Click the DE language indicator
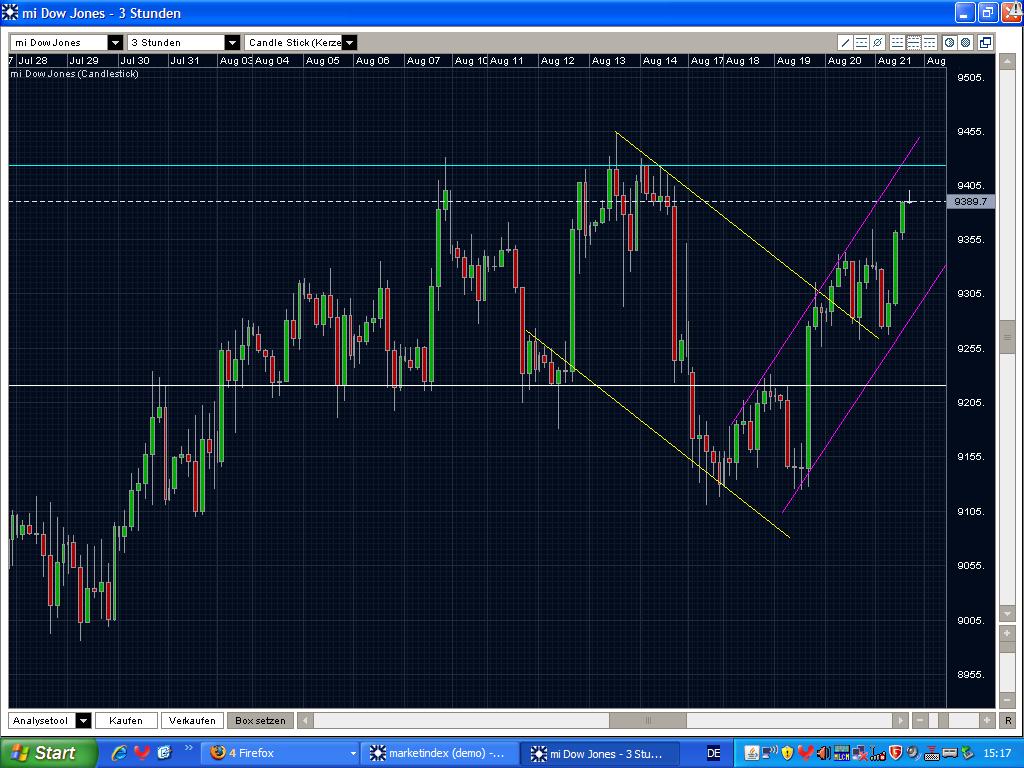This screenshot has width=1024, height=768. pyautogui.click(x=714, y=754)
